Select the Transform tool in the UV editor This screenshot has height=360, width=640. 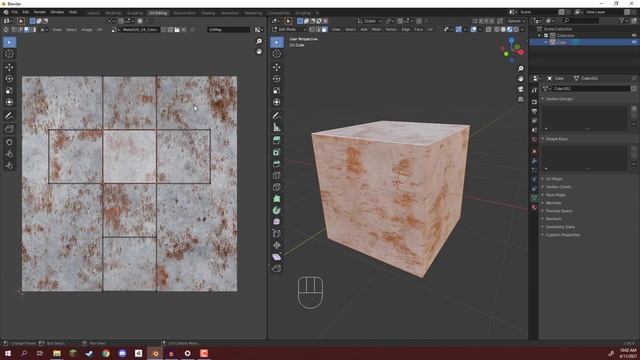(9, 102)
